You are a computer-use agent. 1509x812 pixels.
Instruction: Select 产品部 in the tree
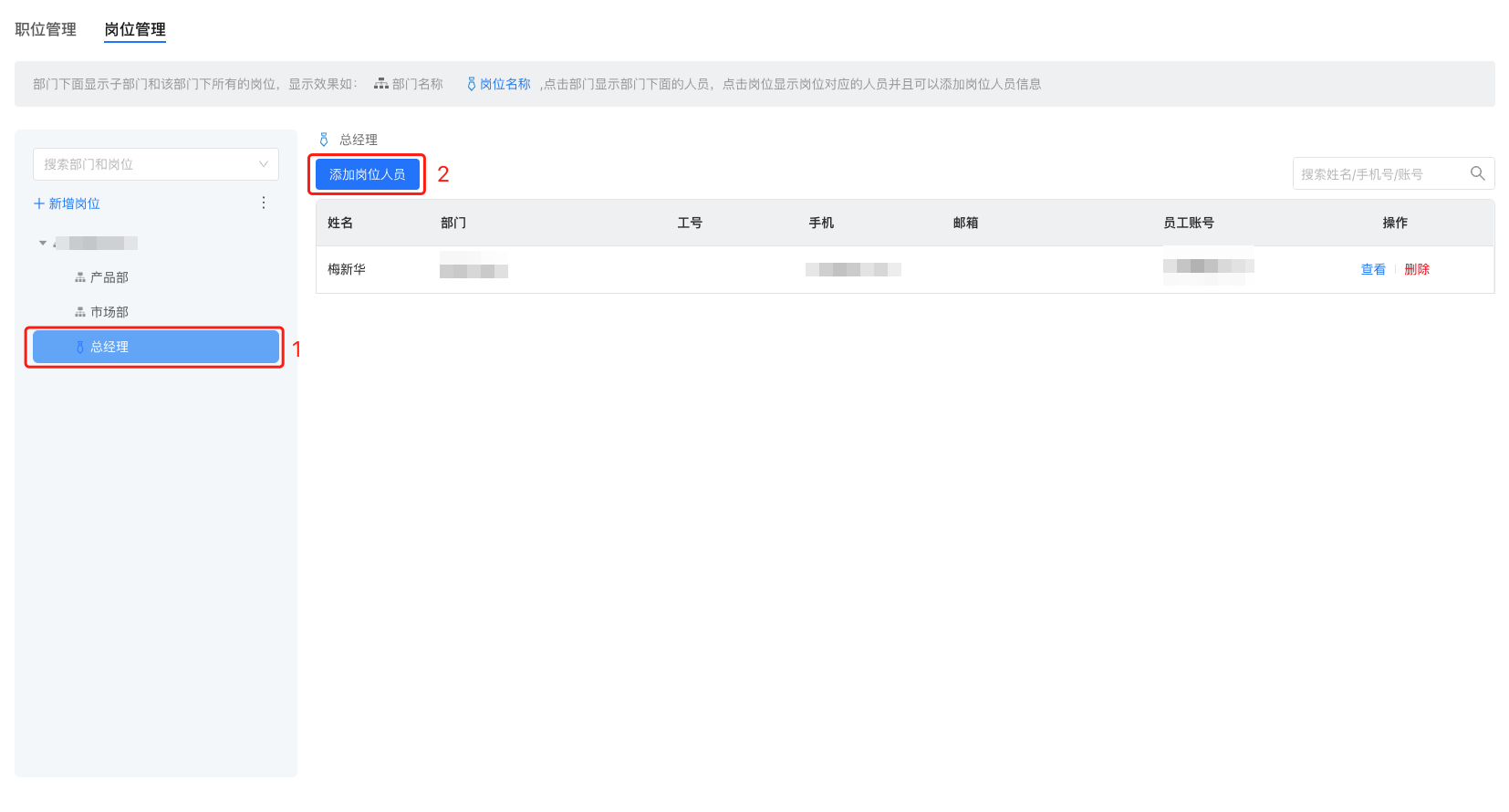(x=109, y=277)
